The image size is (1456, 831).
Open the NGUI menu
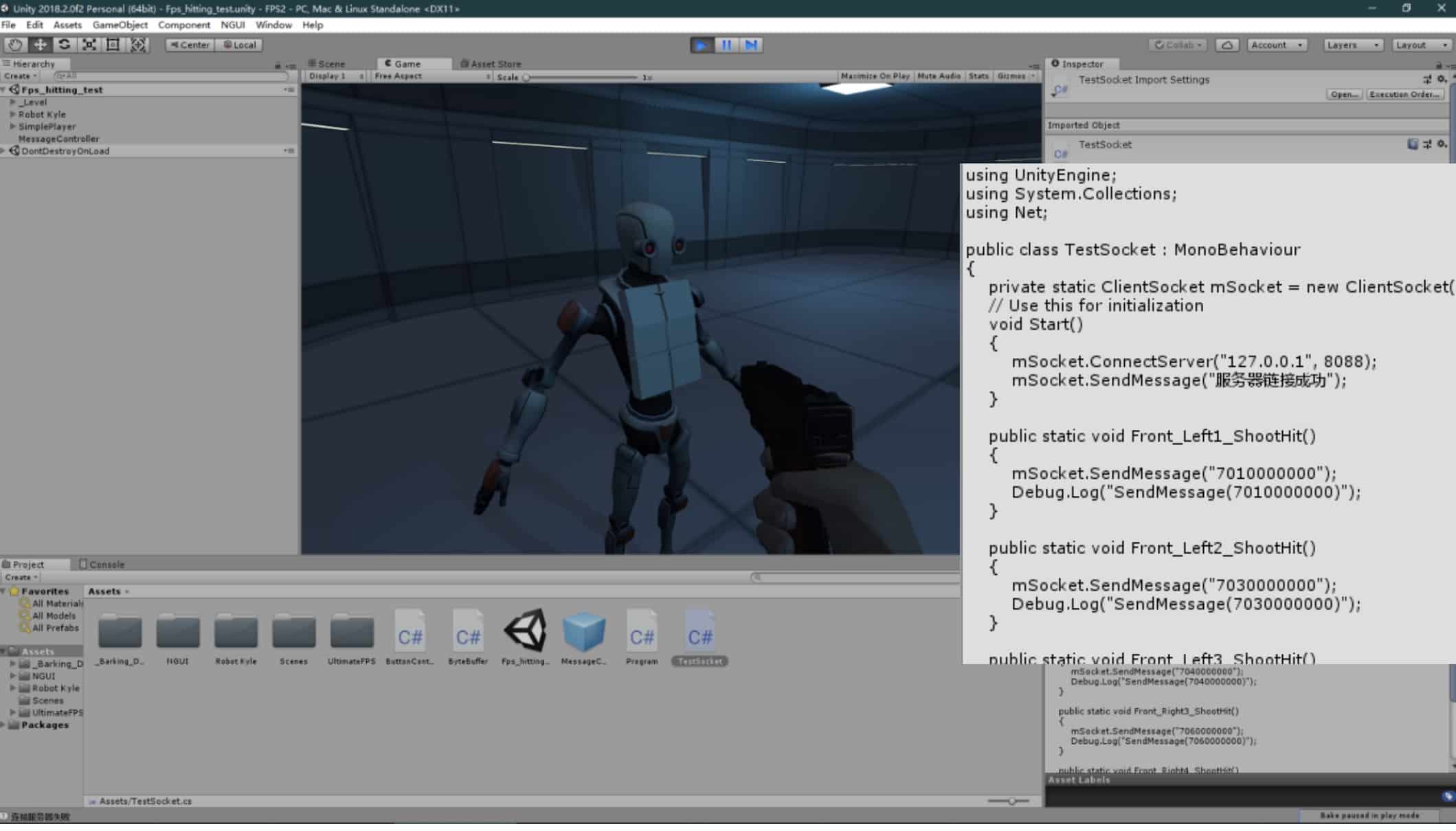pyautogui.click(x=233, y=25)
